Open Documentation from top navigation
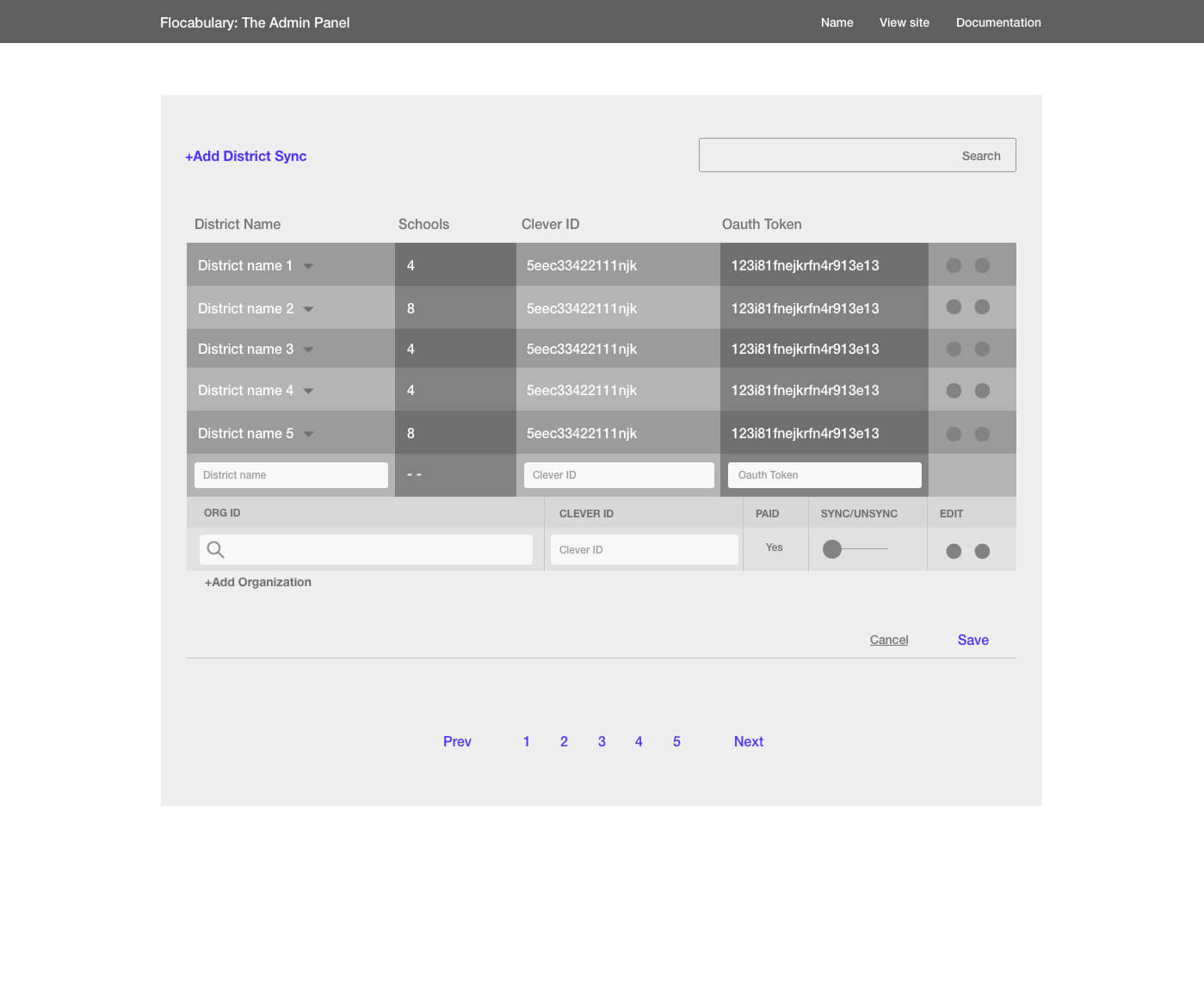1204x990 pixels. coord(998,22)
